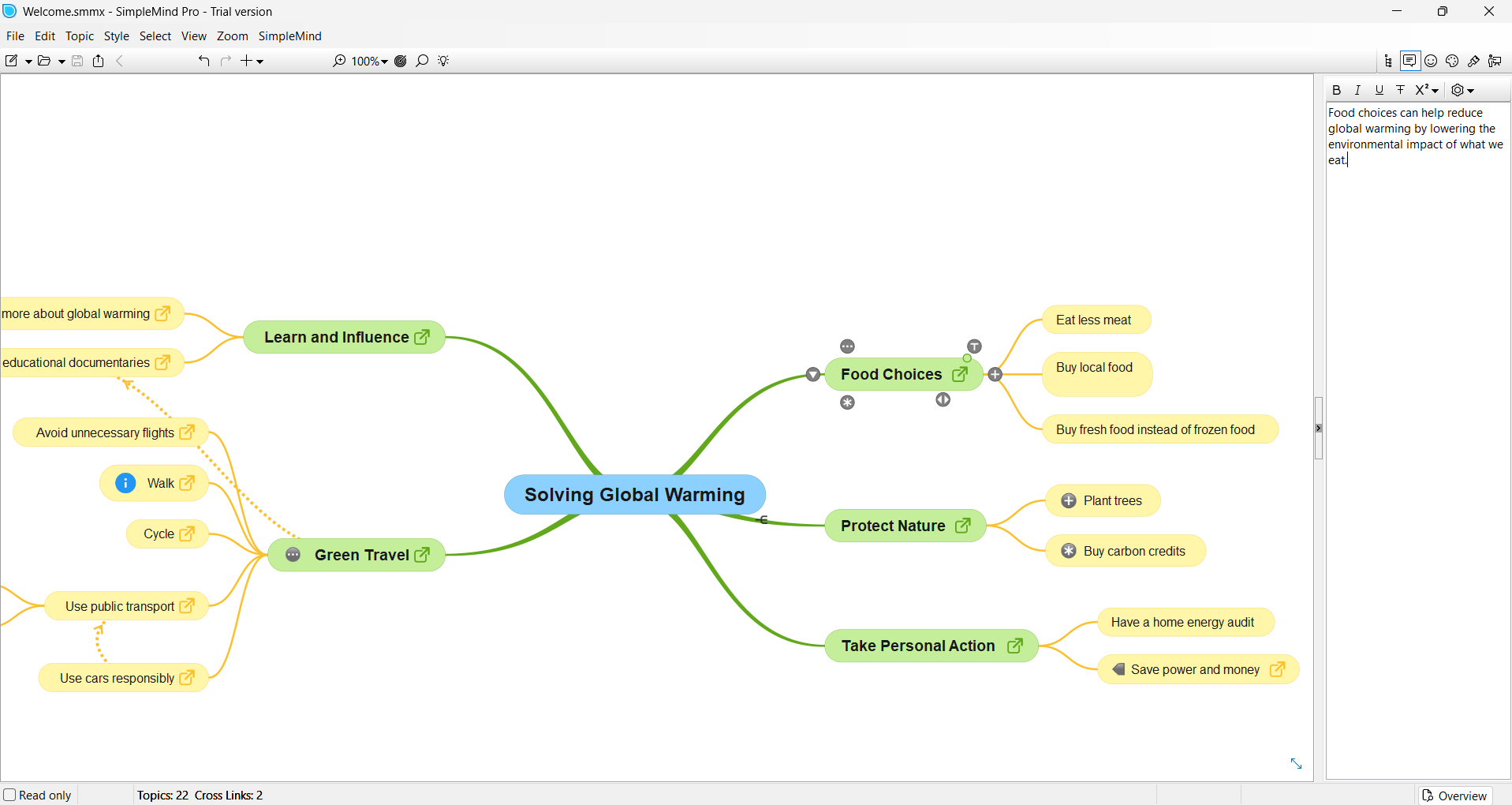The image size is (1512, 805).
Task: Expand the add topic plus dropdown
Action: point(259,61)
